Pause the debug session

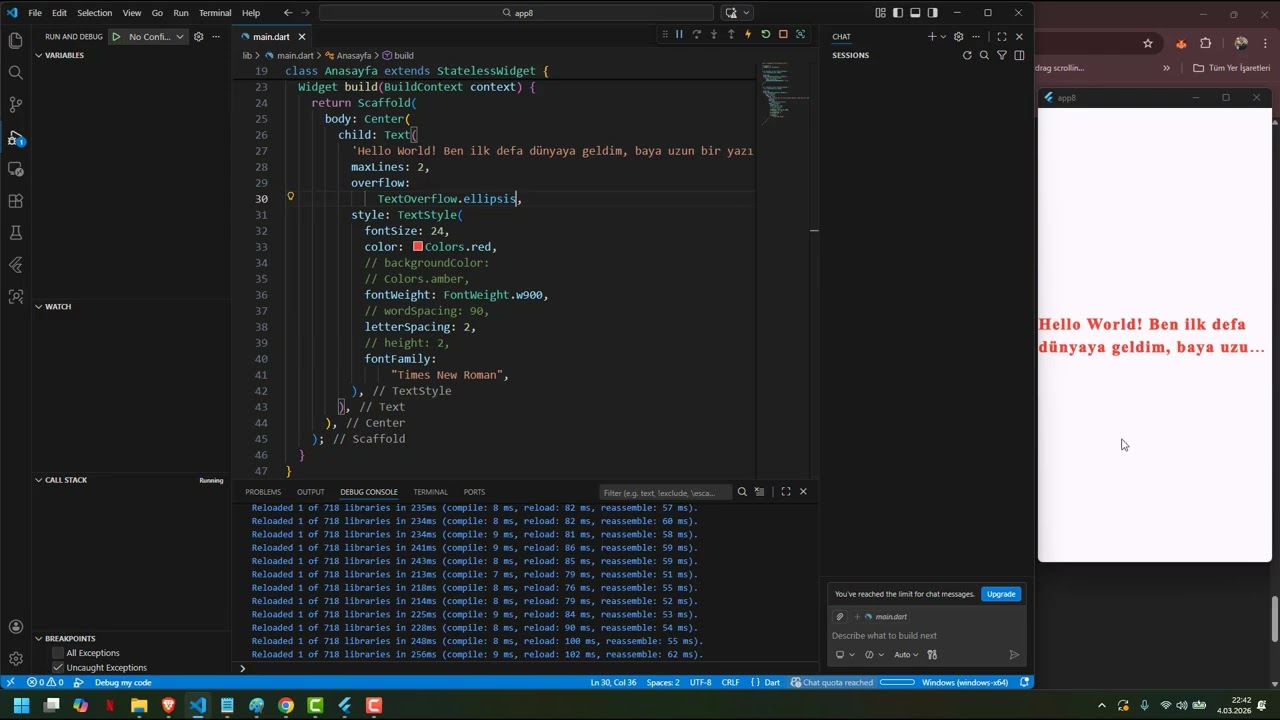pos(679,34)
